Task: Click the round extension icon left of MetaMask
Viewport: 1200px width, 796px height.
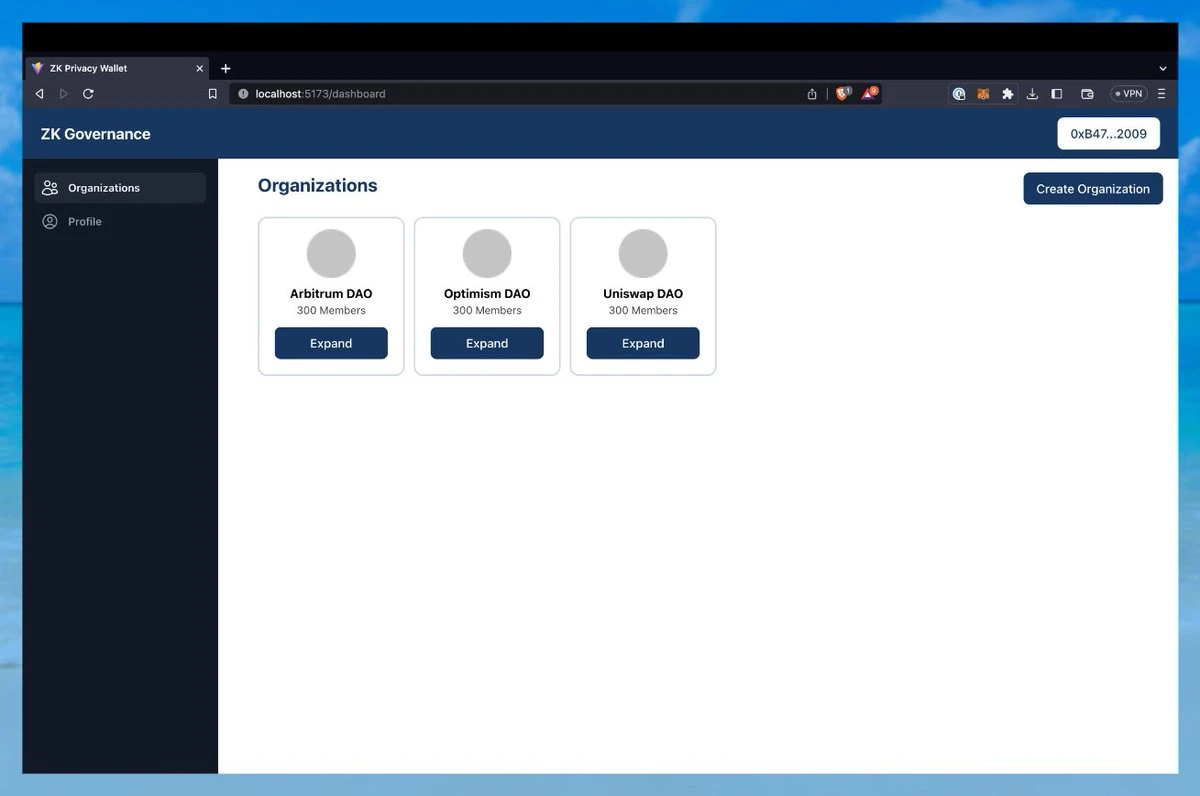Action: [x=959, y=94]
